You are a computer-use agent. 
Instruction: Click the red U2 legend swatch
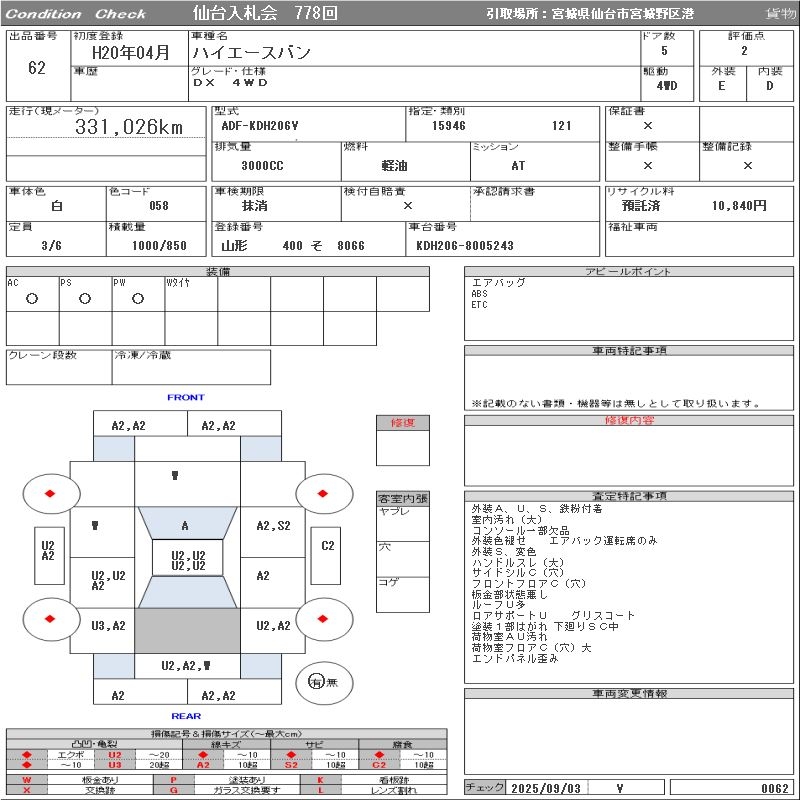115,755
